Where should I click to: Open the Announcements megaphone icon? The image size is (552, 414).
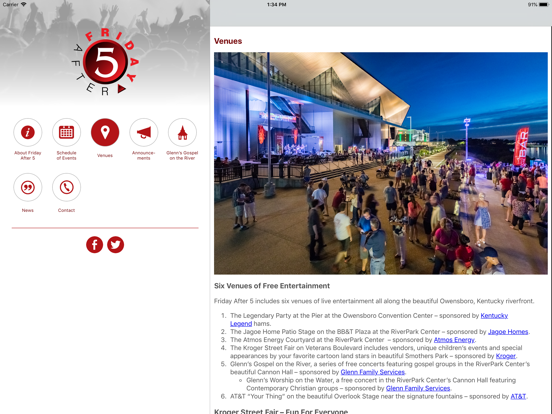pos(144,132)
